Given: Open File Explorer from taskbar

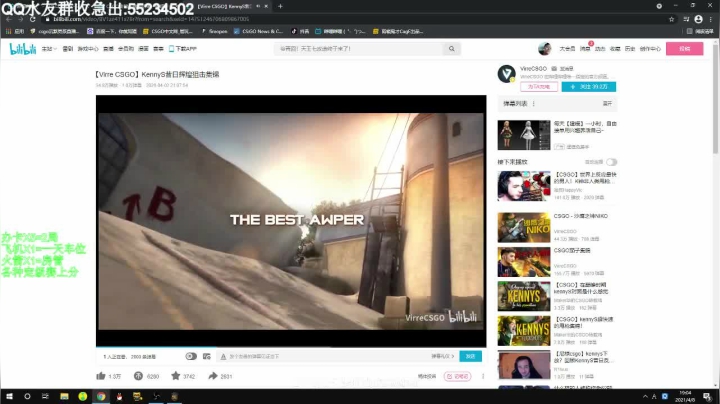Looking at the screenshot, I should tap(64, 396).
